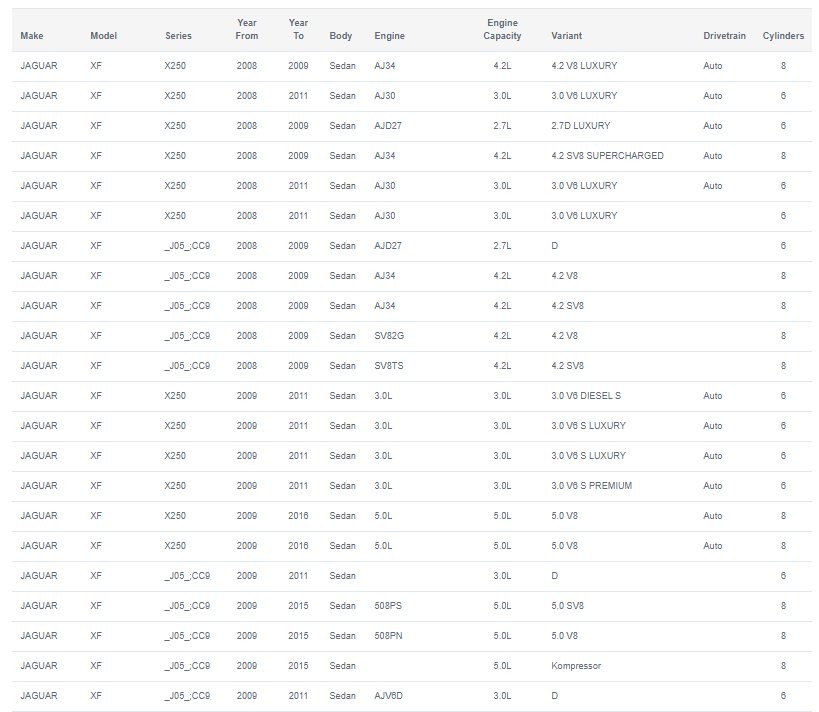Click the Year From column header
The image size is (819, 712).
(247, 29)
